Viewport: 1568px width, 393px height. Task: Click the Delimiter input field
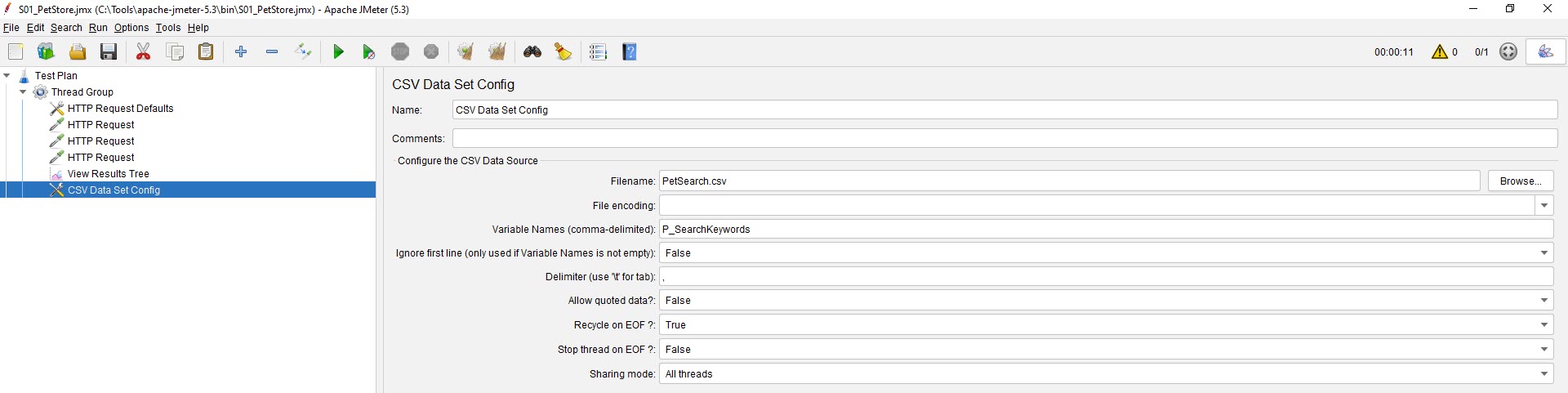pyautogui.click(x=1106, y=276)
